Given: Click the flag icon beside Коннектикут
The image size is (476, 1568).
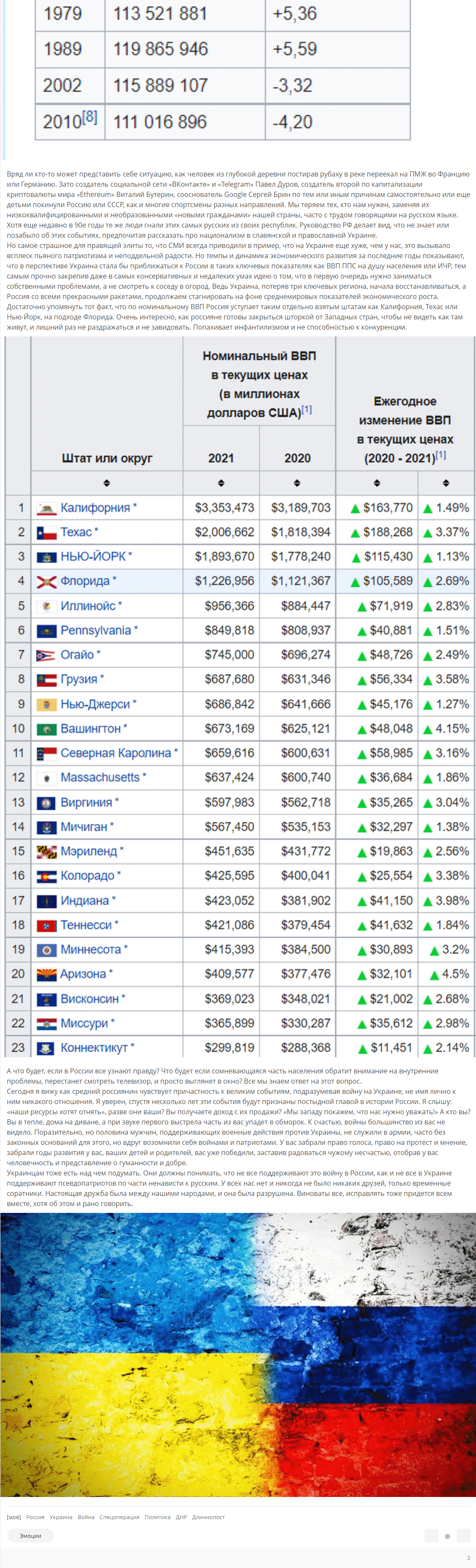Looking at the screenshot, I should 46,1047.
